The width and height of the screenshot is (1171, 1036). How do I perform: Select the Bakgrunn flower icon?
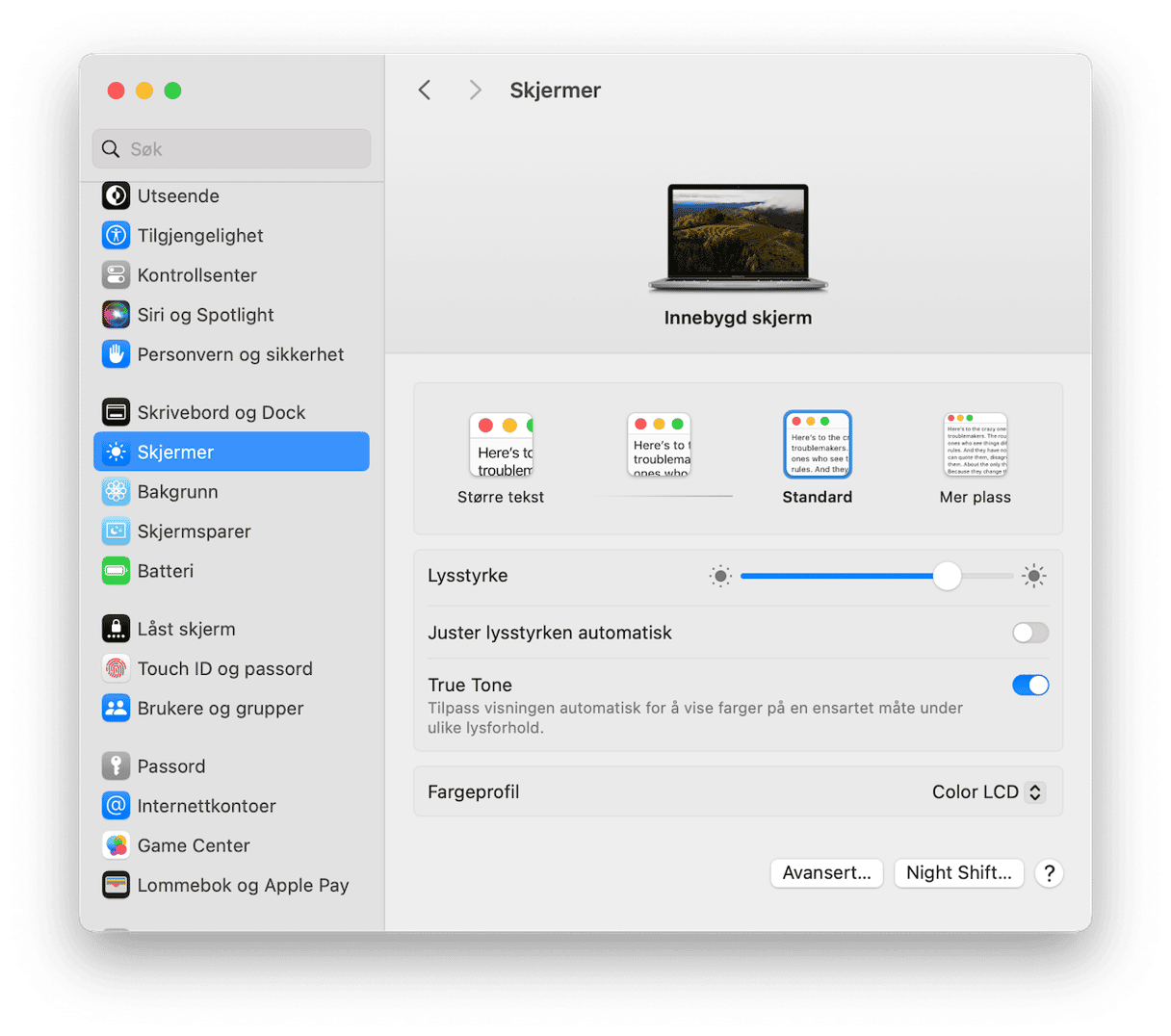pos(116,491)
